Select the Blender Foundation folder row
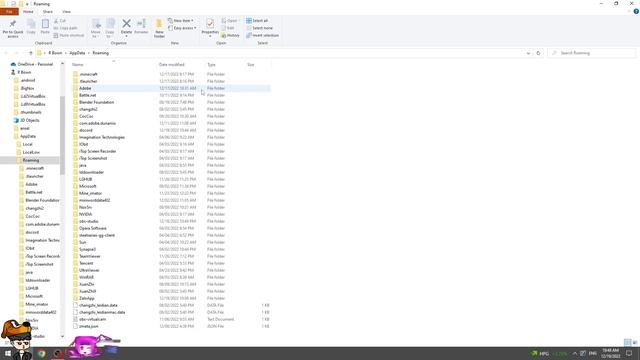 (x=171, y=102)
